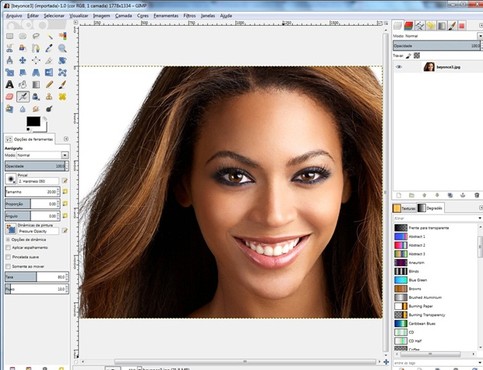Image resolution: width=483 pixels, height=370 pixels.
Task: Open the tool options Modo dropdown
Action: coord(42,155)
